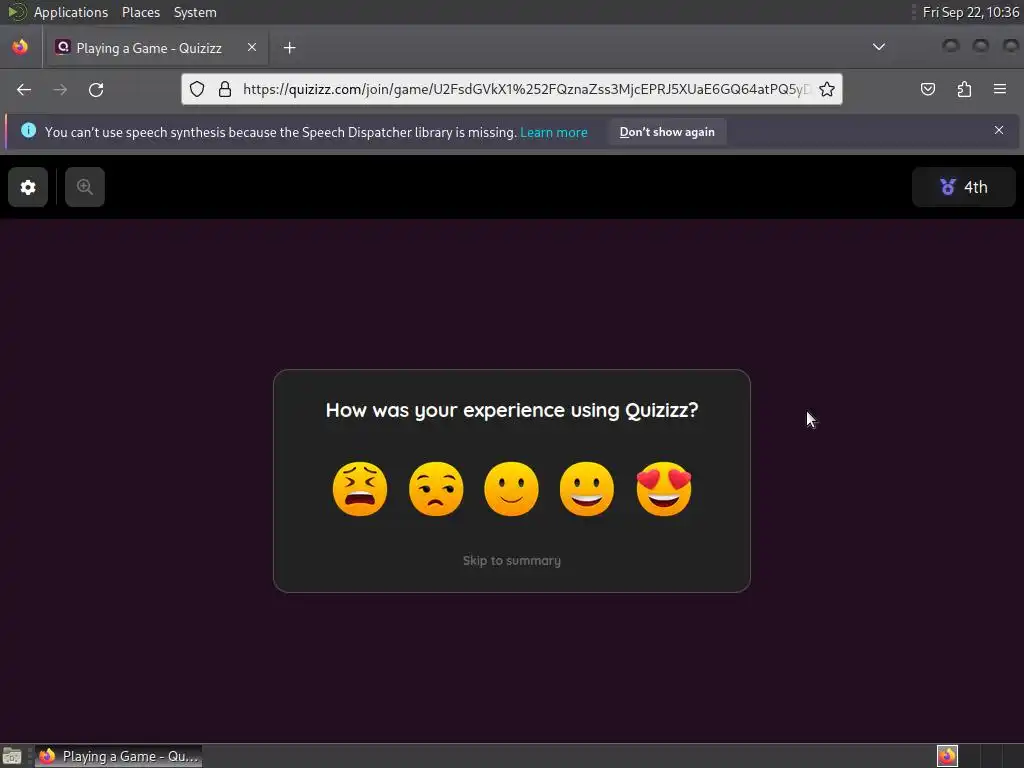Close the Playing a Game tab

[251, 48]
